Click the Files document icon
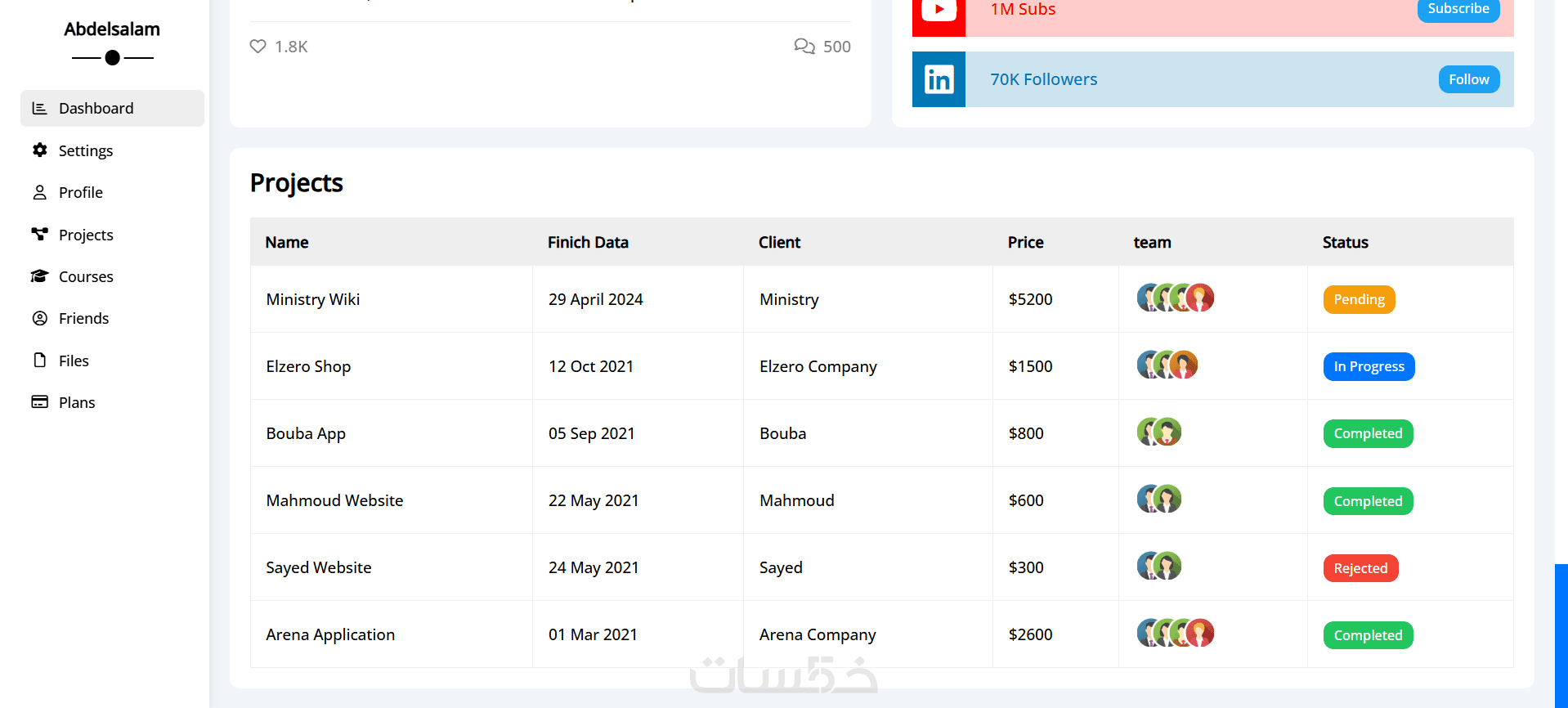The image size is (1568, 708). (x=39, y=361)
